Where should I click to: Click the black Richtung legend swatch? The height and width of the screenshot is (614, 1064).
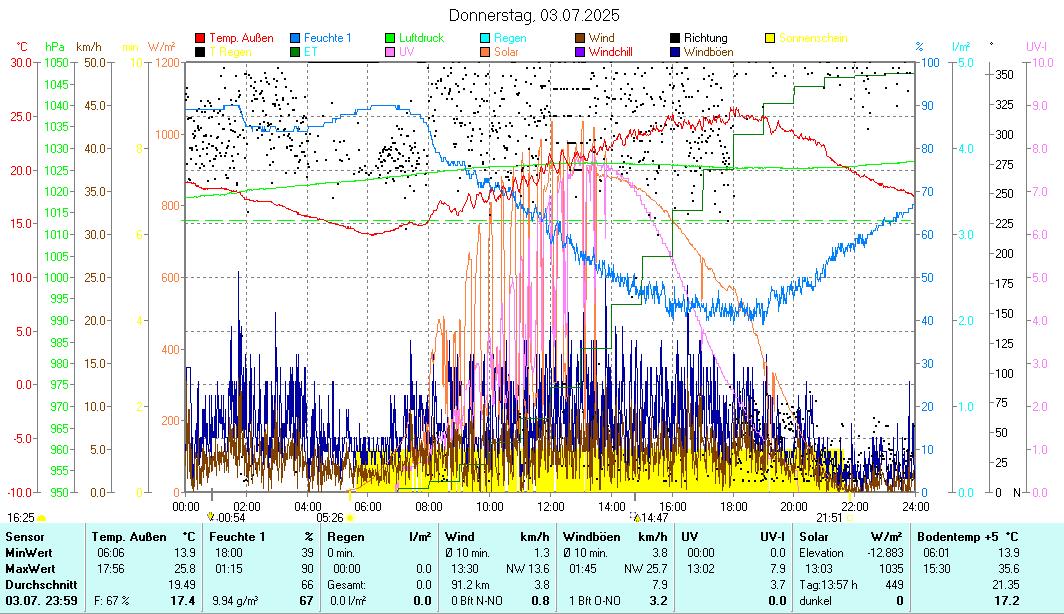coord(675,38)
